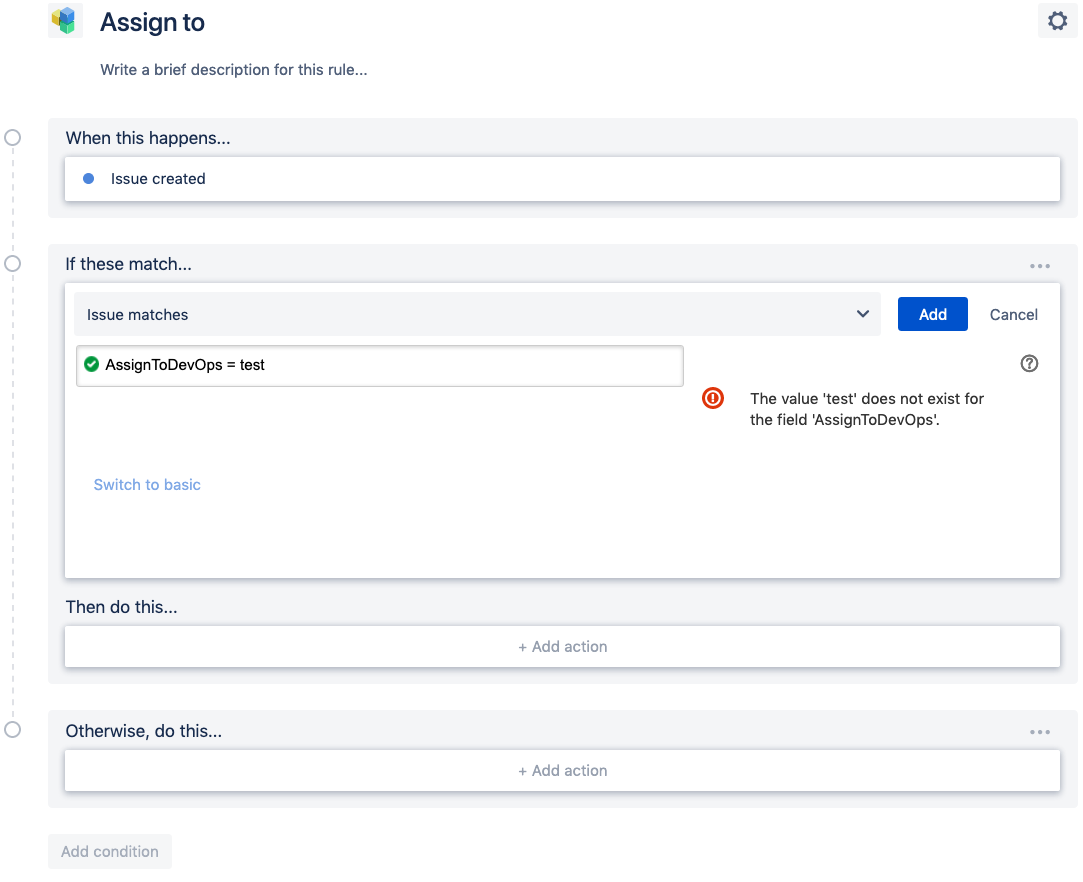Viewport: 1083px width, 882px height.
Task: Click the question mark help icon
Action: pyautogui.click(x=1029, y=363)
